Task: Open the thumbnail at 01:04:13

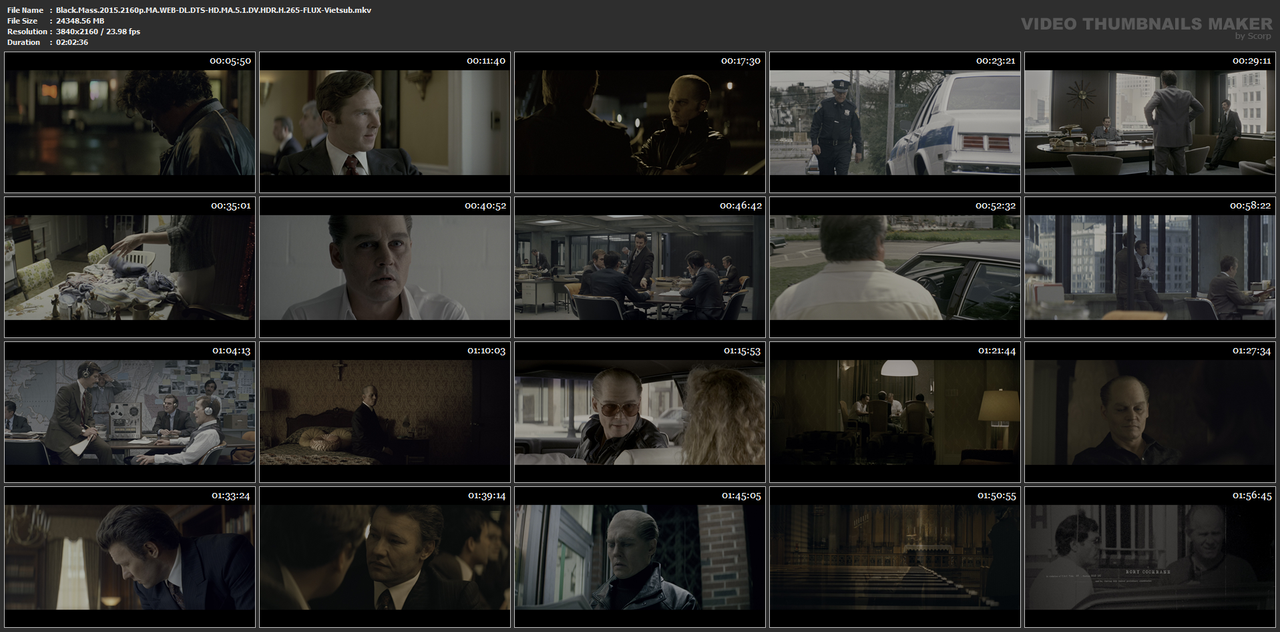Action: (x=130, y=412)
